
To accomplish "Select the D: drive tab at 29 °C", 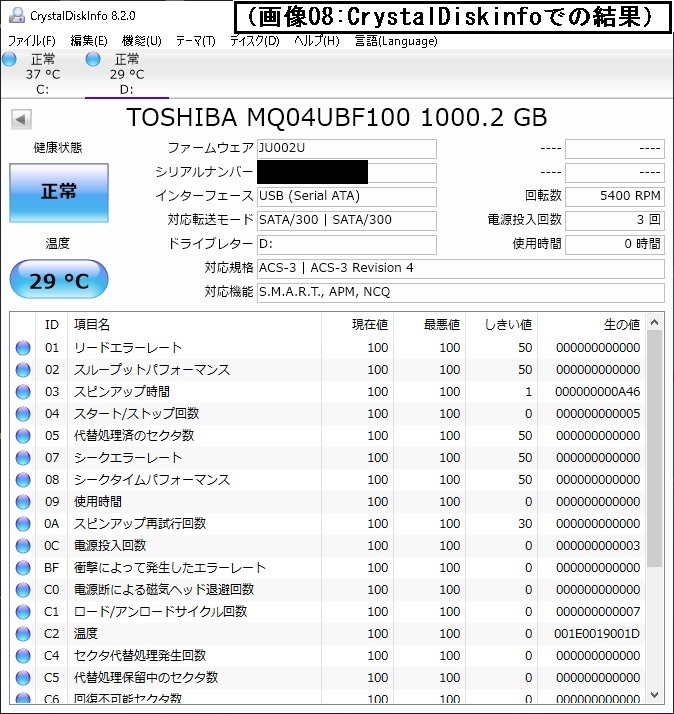I will [127, 74].
